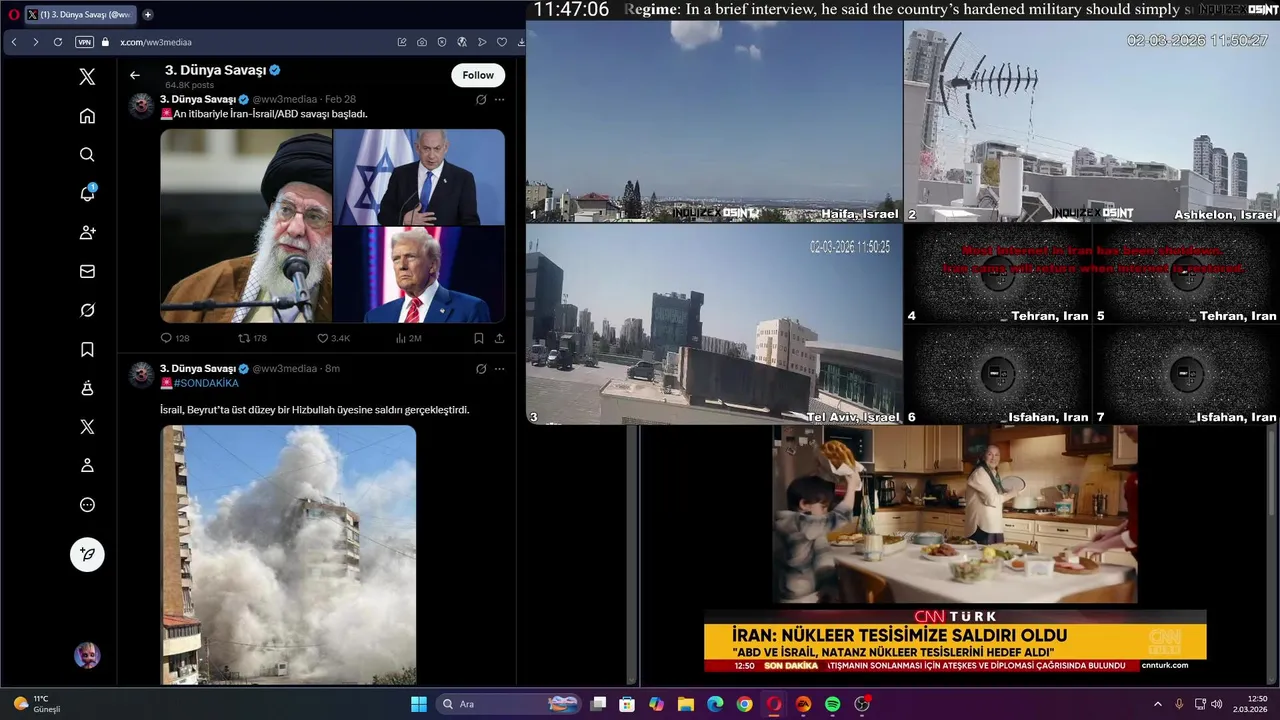Repost the Feb 28 post
The height and width of the screenshot is (720, 1280).
tap(252, 338)
